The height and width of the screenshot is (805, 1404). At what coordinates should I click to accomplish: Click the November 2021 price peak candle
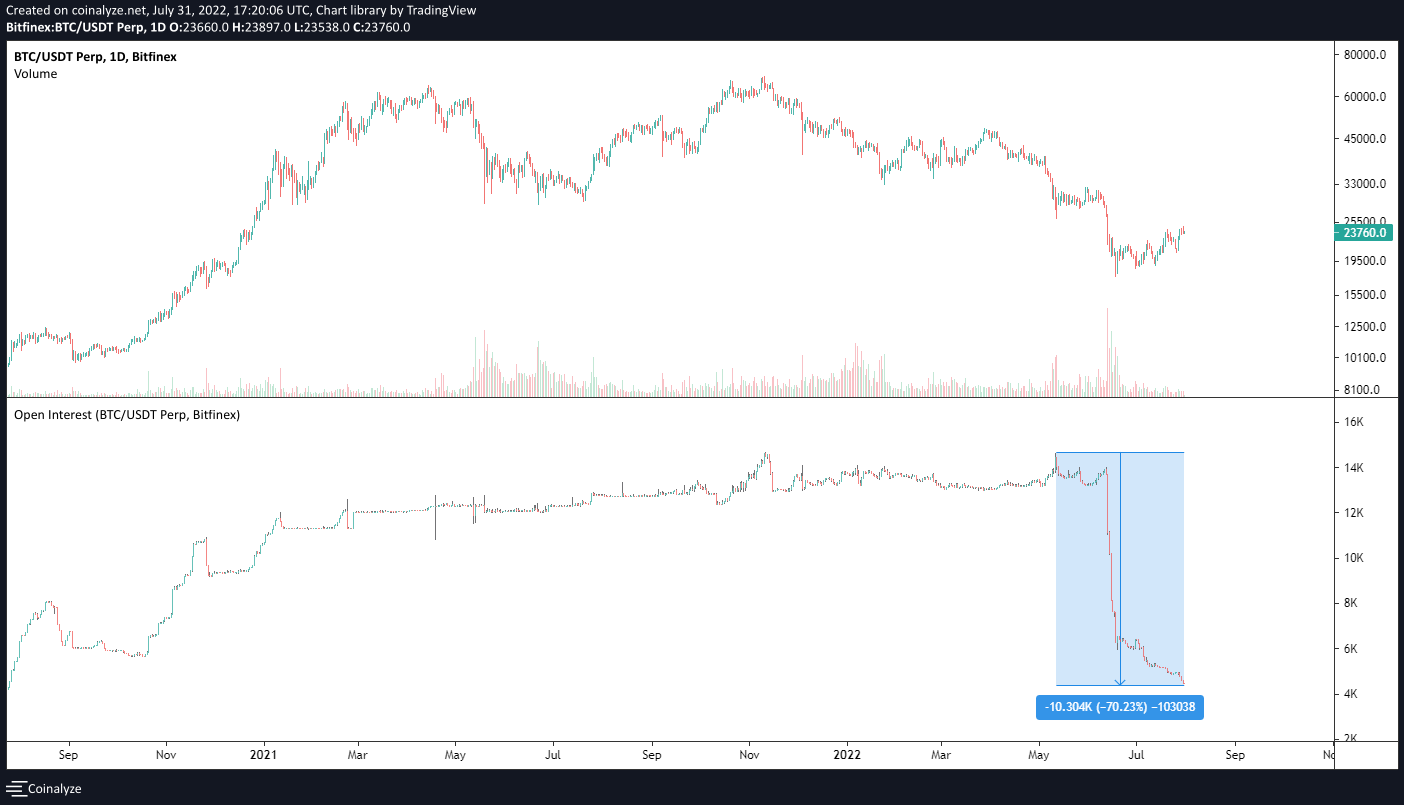tap(764, 82)
